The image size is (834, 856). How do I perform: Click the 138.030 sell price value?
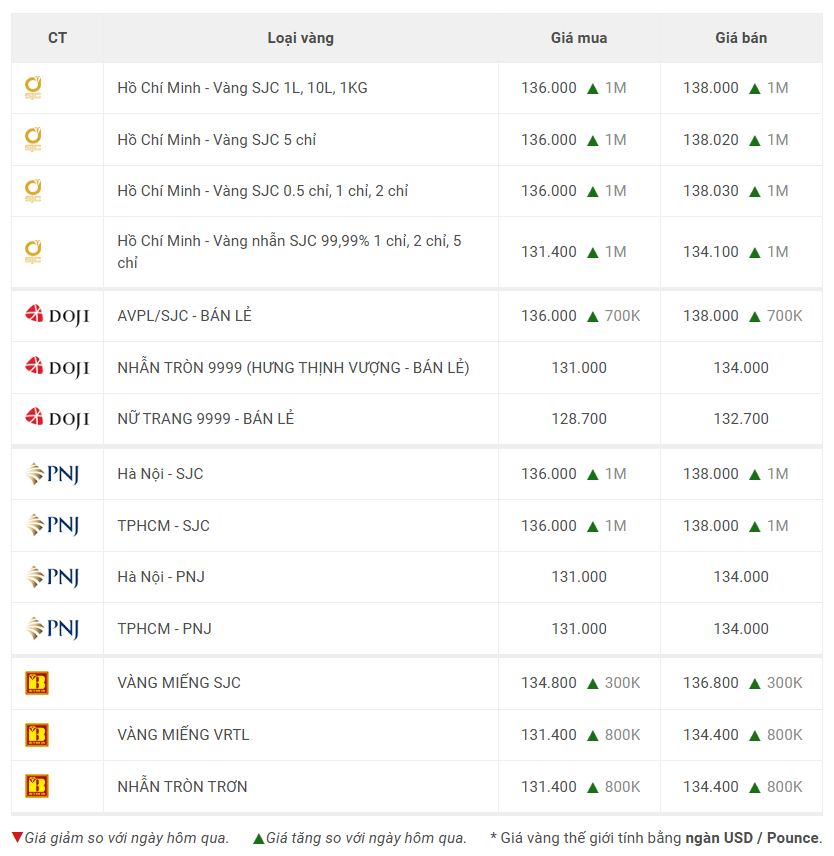711,191
